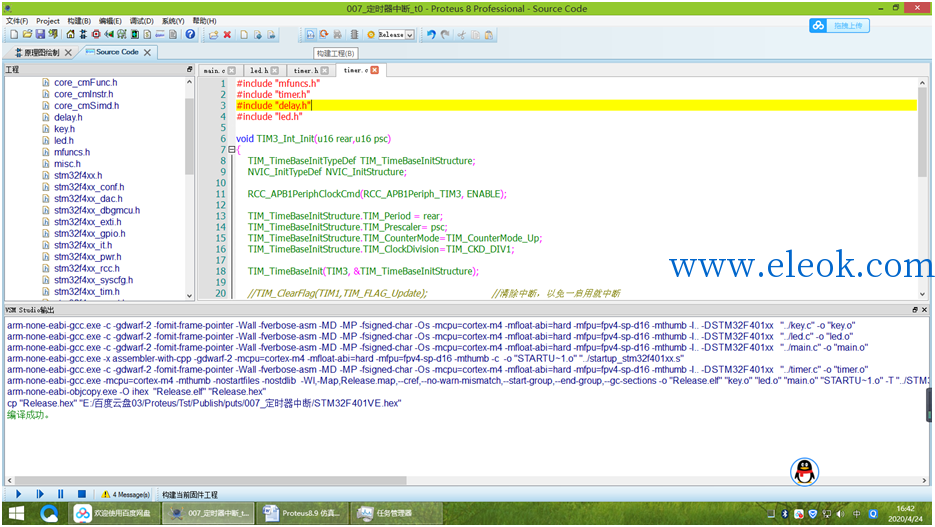Click the taskbar volume speaker icon
This screenshot has width=935, height=527.
[841, 514]
